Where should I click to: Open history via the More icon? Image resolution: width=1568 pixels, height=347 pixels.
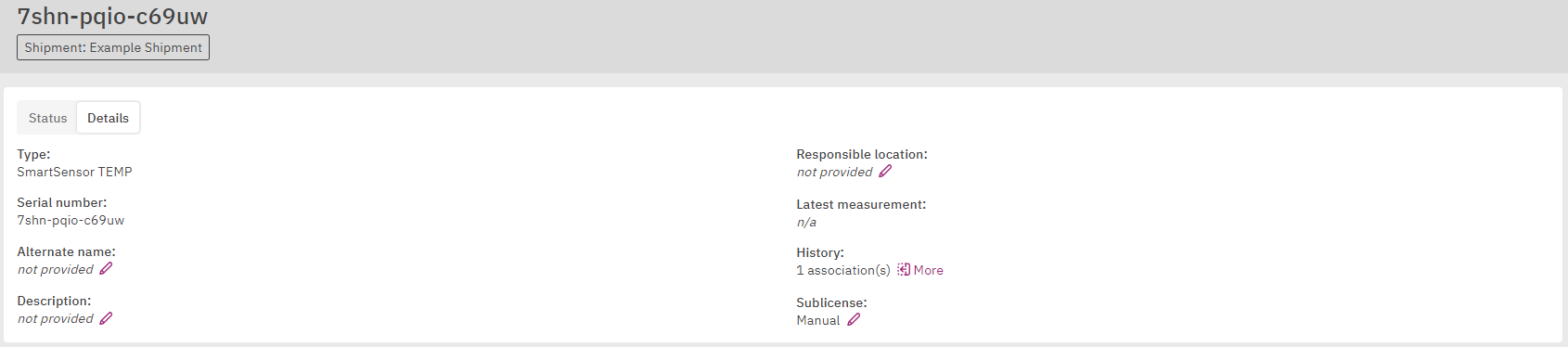(904, 270)
